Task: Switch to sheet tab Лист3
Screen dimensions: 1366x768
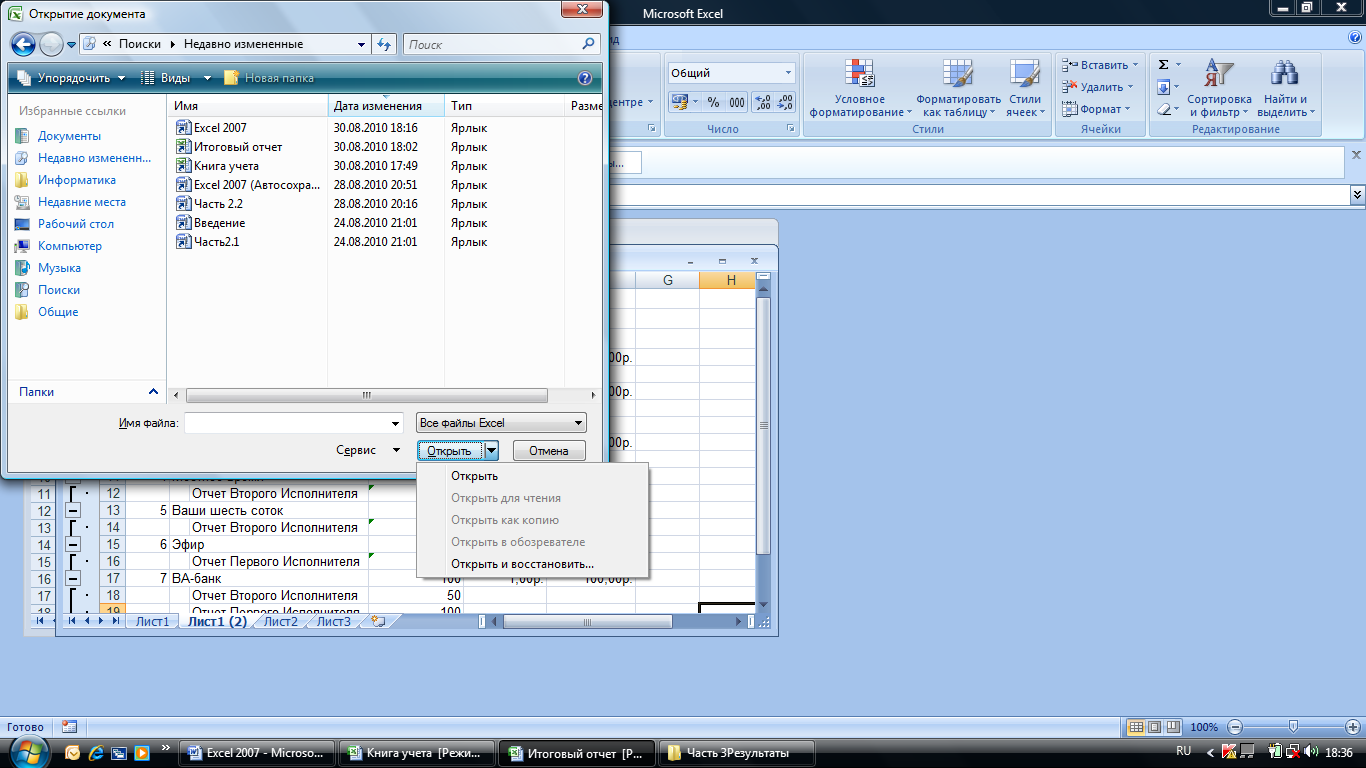Action: (x=334, y=621)
